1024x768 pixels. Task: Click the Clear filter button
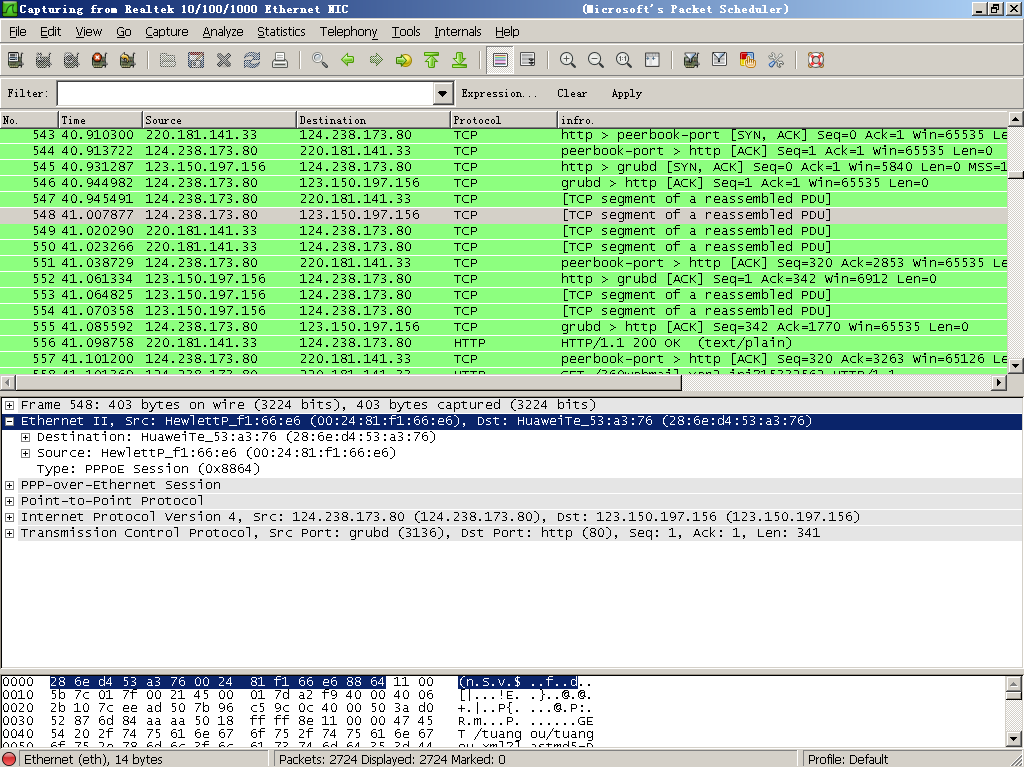572,93
